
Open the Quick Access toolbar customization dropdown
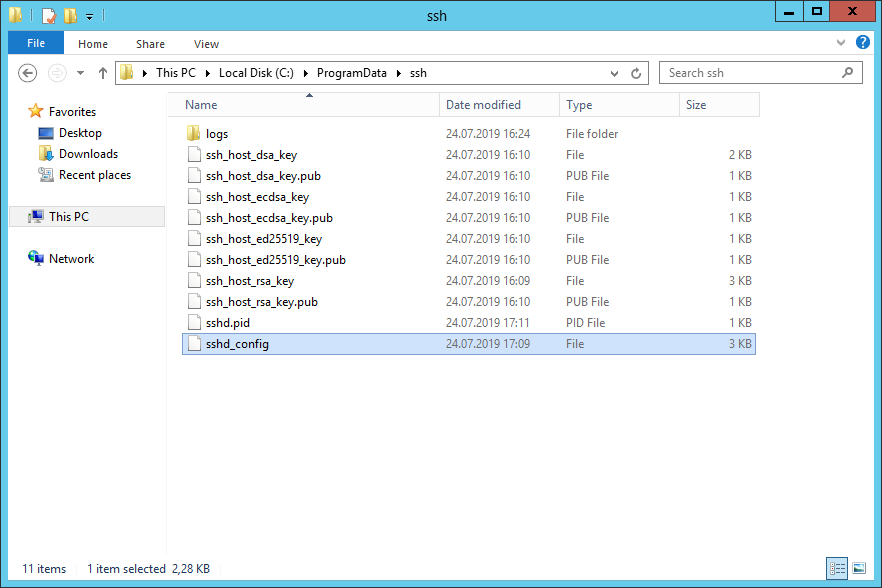89,15
